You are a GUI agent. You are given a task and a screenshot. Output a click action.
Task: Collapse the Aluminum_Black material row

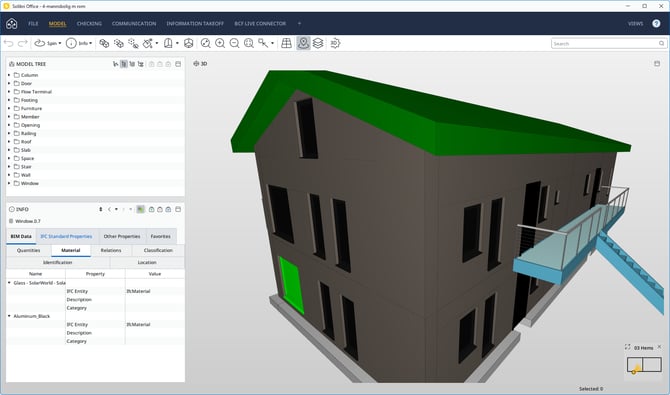coord(9,316)
